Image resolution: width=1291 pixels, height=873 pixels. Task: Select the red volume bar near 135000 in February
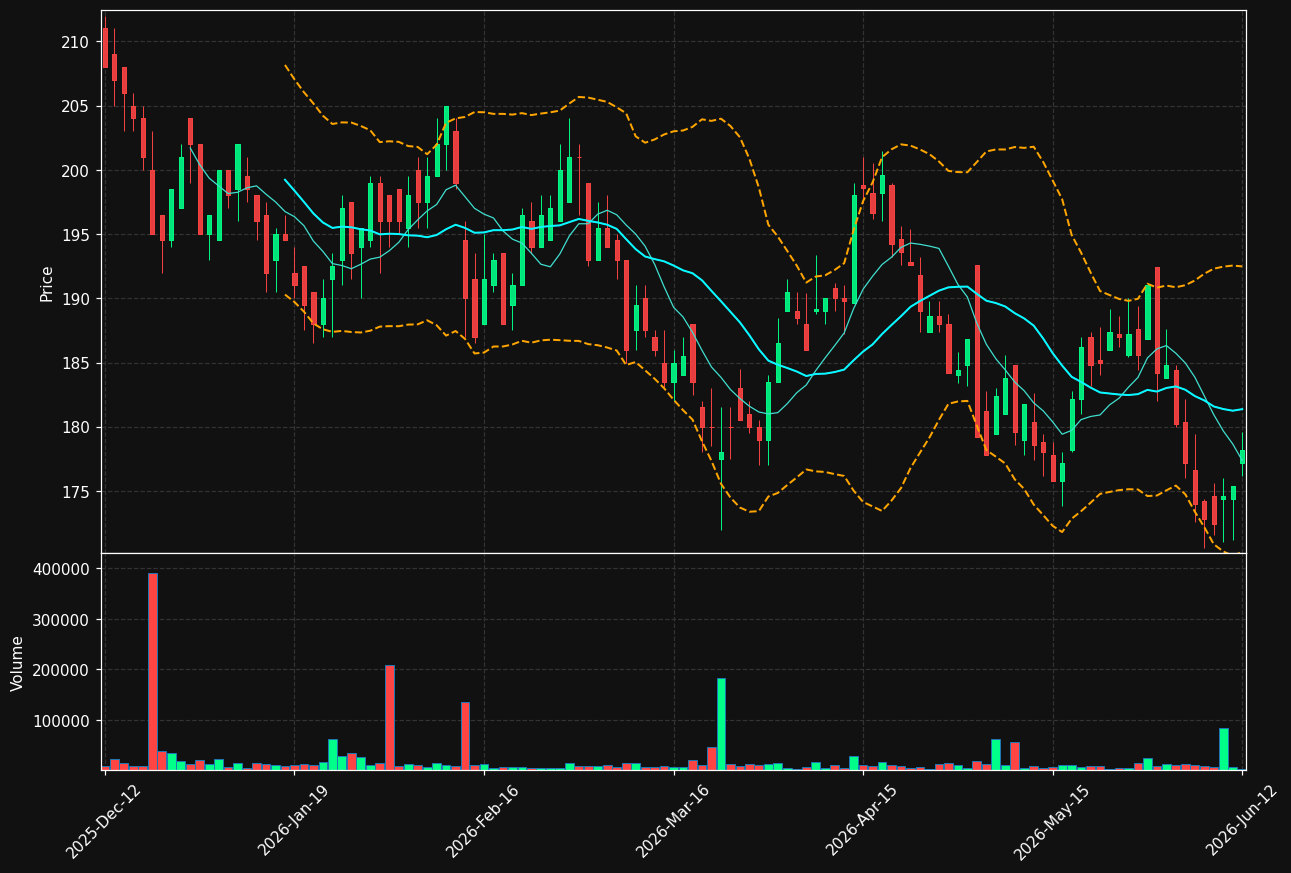465,736
